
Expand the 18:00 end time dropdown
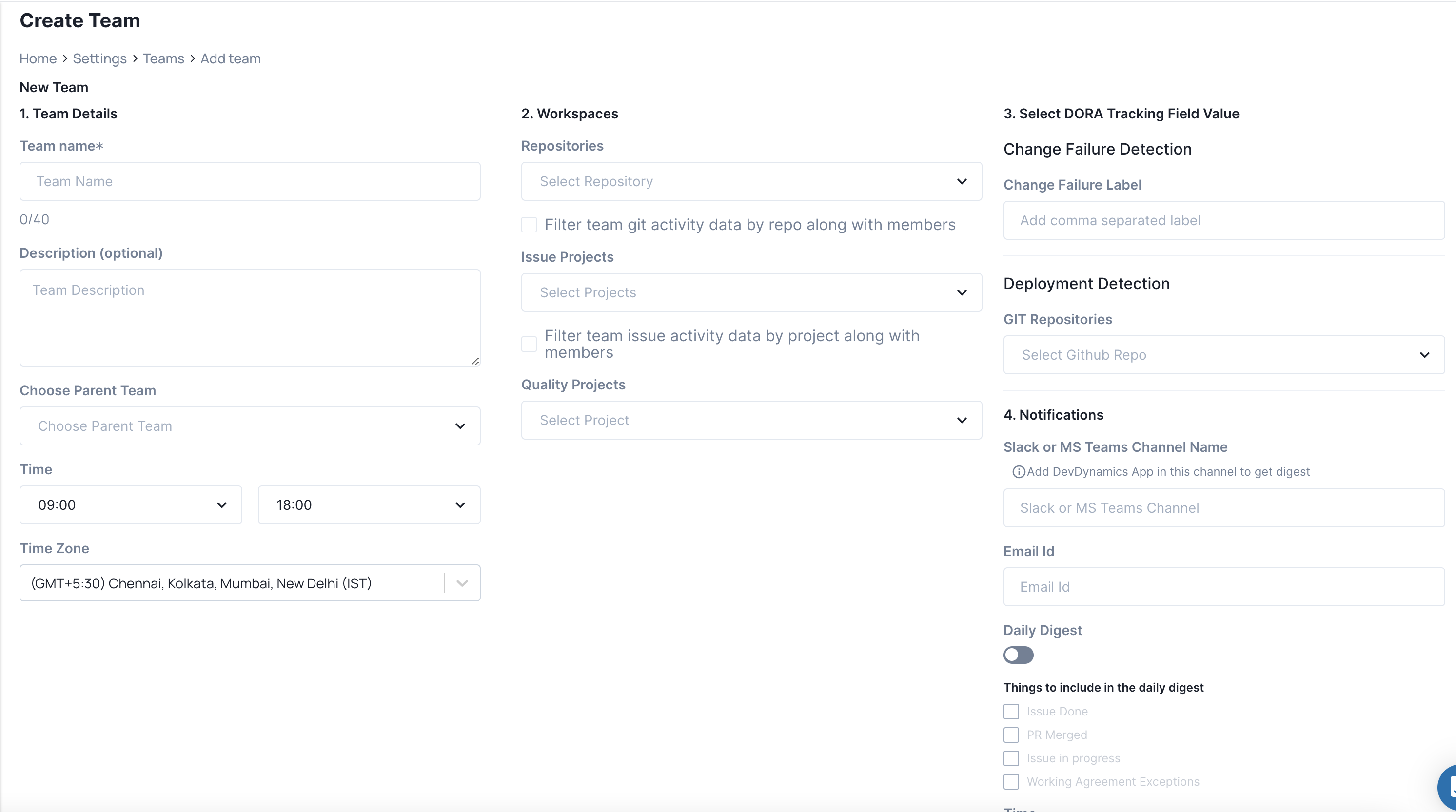369,504
